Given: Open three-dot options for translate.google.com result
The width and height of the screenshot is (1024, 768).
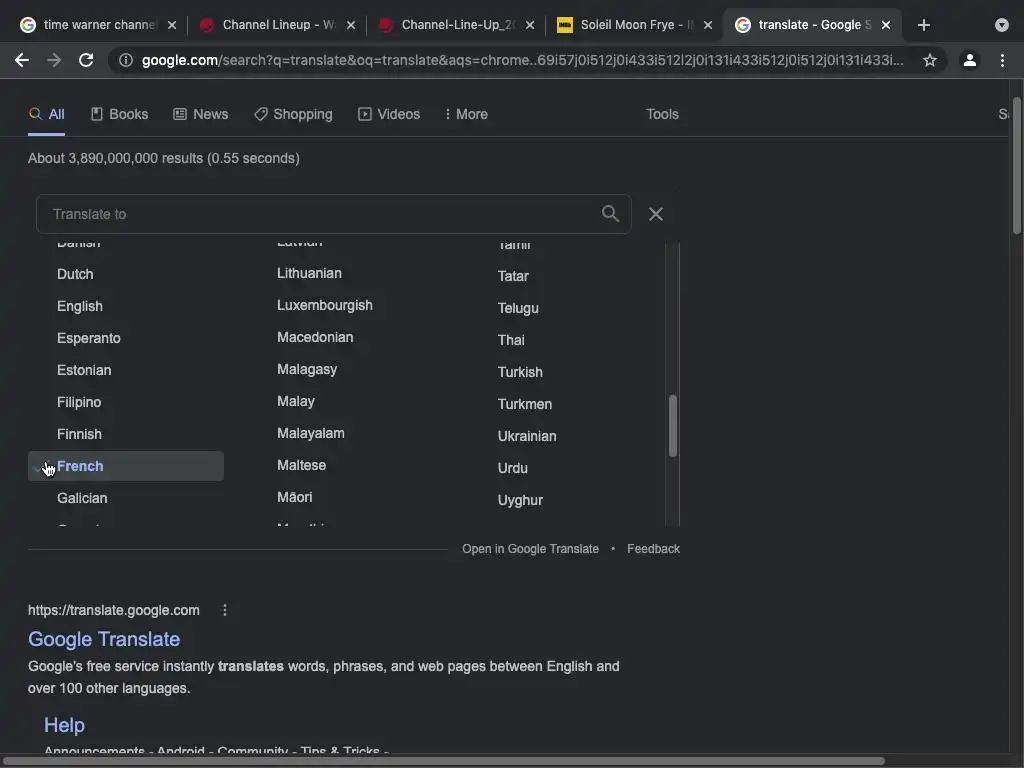Looking at the screenshot, I should coord(225,610).
